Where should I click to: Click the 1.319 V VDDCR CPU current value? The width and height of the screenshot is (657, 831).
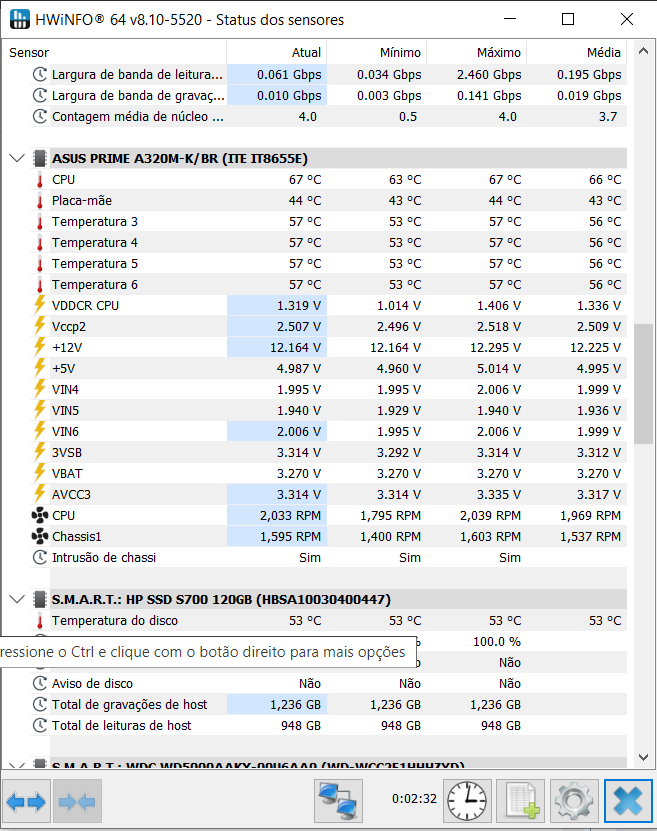(299, 306)
